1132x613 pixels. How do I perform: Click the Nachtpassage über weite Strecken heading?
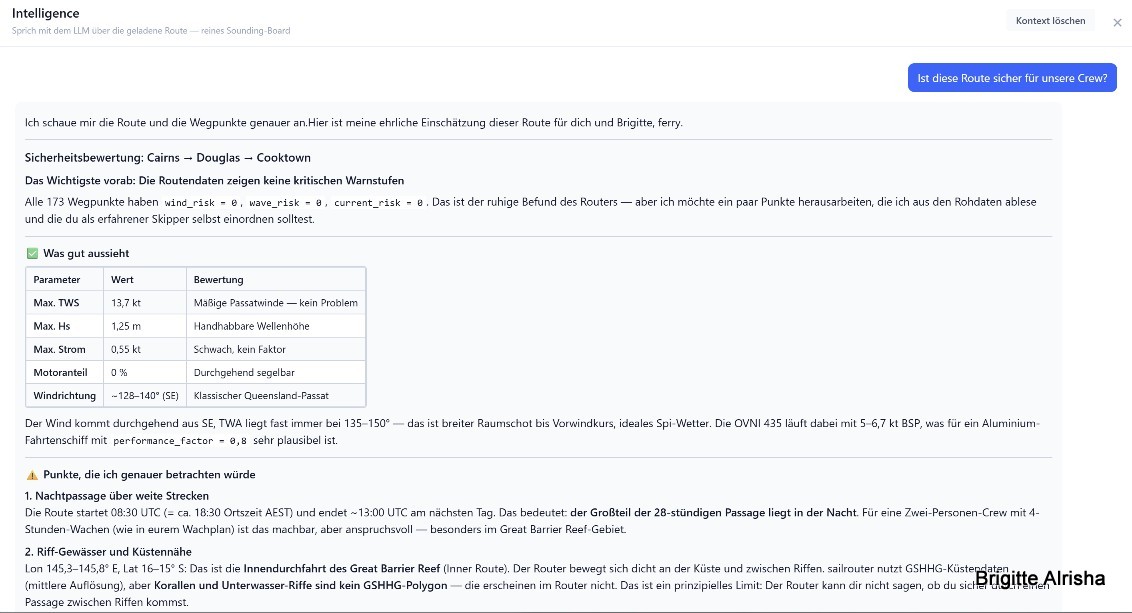(117, 496)
